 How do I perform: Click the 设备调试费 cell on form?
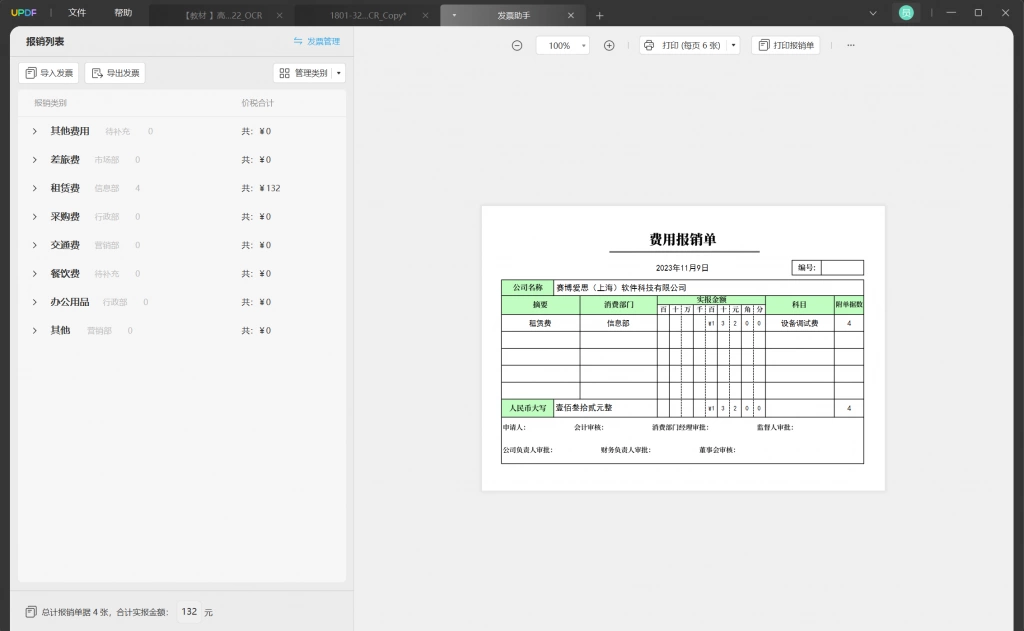799,323
